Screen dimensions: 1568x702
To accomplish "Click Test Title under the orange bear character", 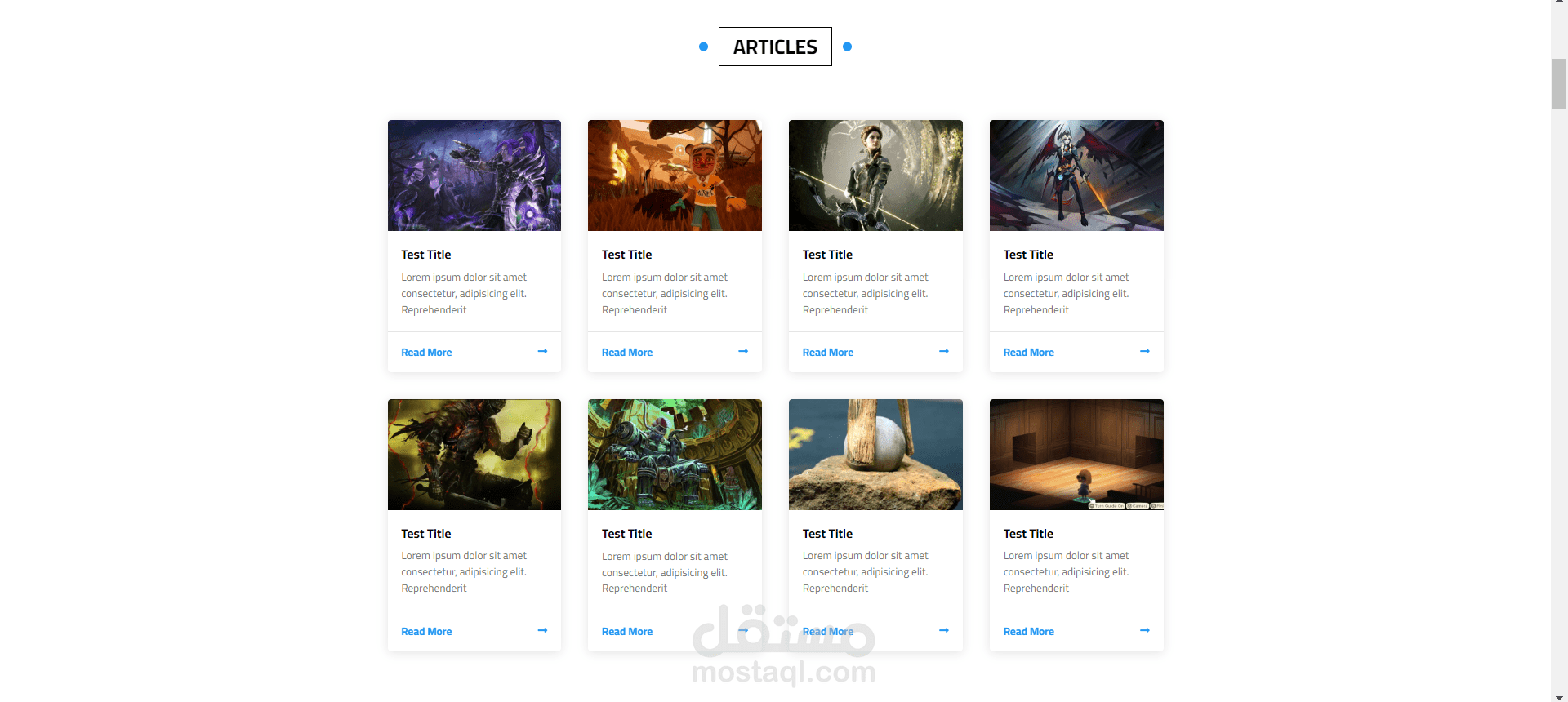I will coord(627,255).
